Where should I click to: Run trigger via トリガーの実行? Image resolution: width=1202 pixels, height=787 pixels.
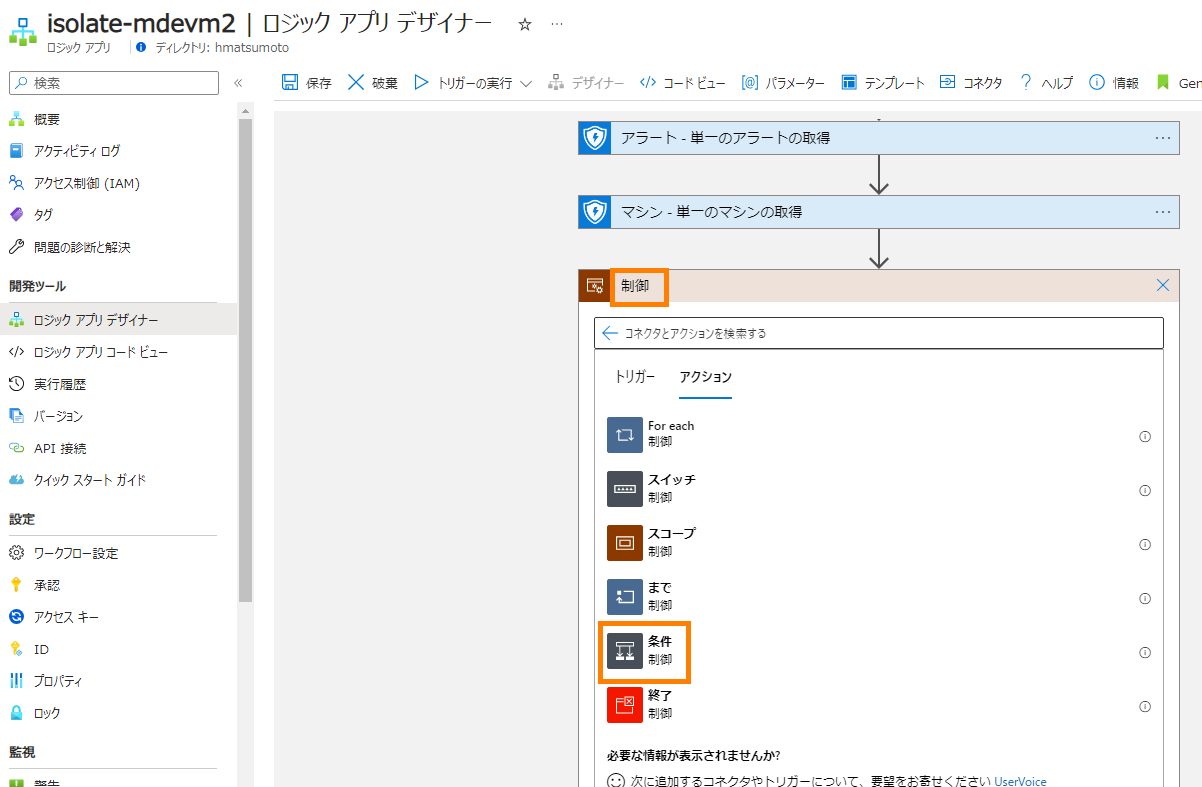click(463, 83)
